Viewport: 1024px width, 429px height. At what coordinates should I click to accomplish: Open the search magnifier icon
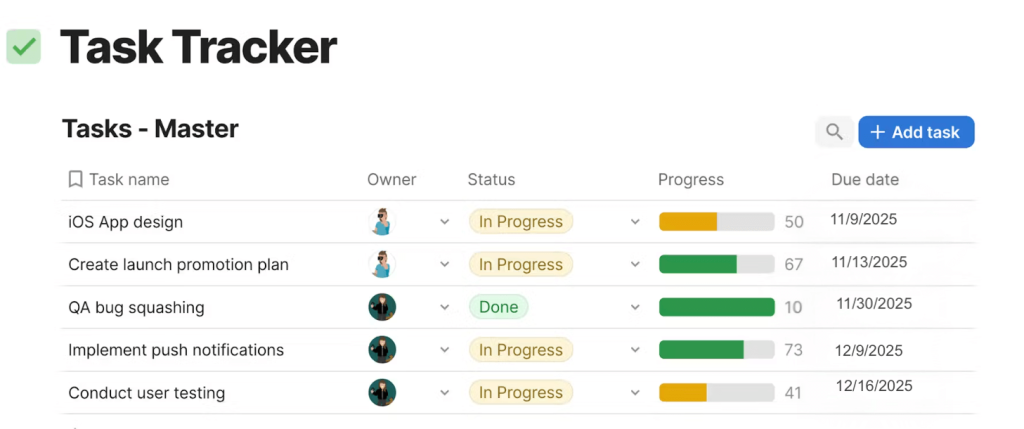(834, 132)
